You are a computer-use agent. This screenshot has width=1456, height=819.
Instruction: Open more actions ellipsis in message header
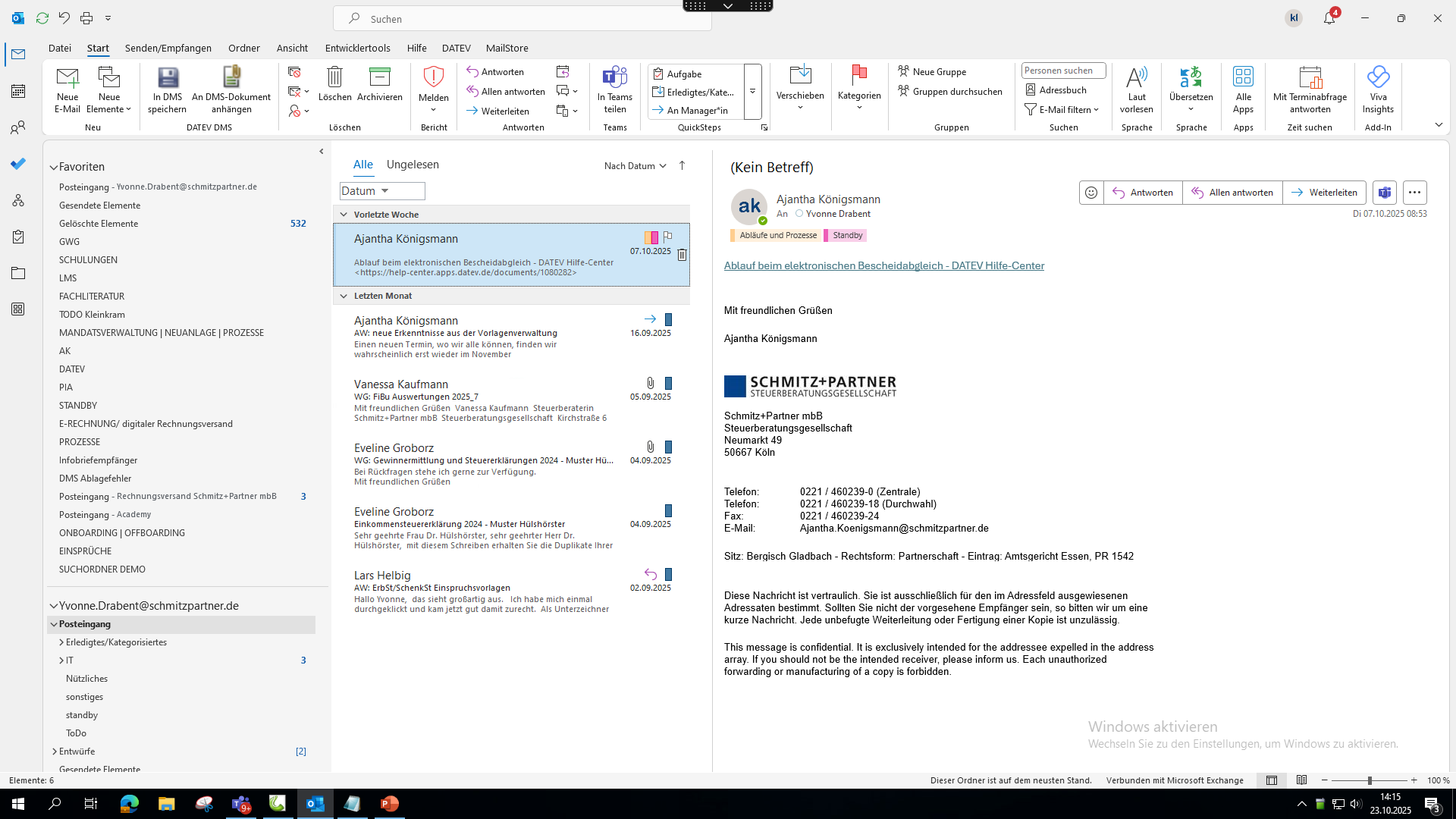tap(1415, 193)
